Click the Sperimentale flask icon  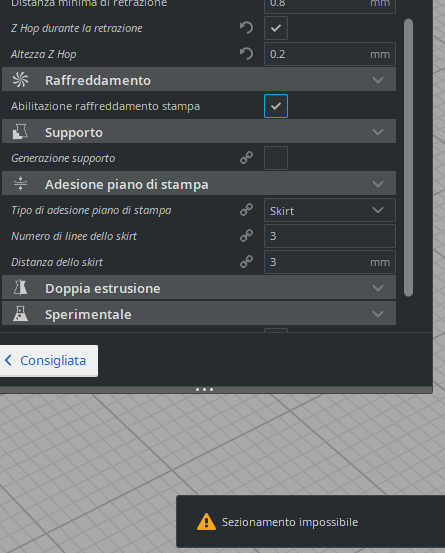pos(20,314)
